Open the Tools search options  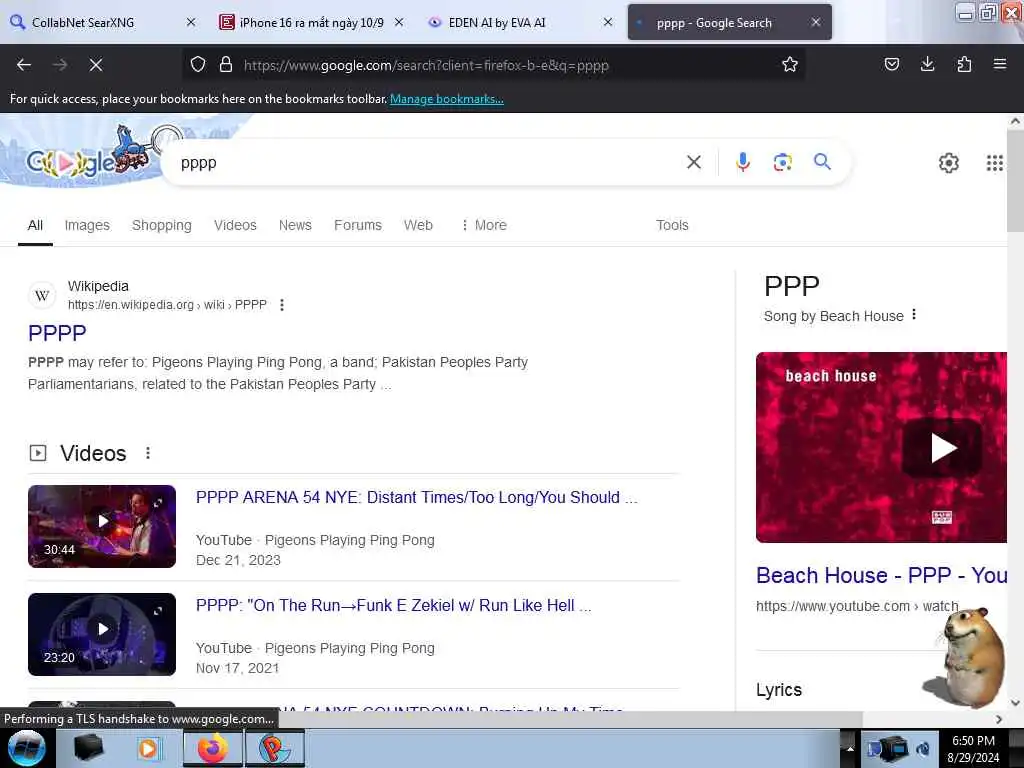click(x=672, y=225)
